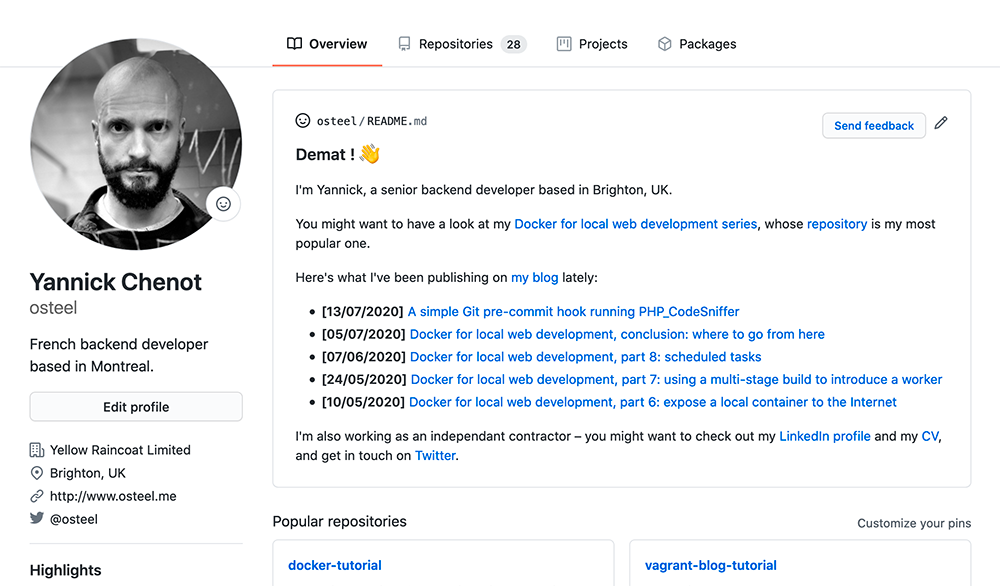
Task: Click the Packages cube icon
Action: [664, 44]
